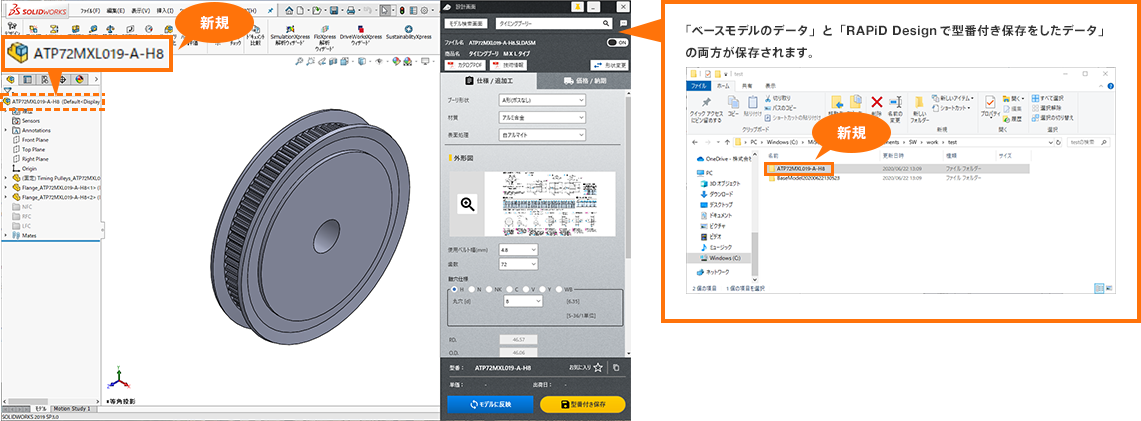Click the search magnifier in RAPiD Design panel
The height and width of the screenshot is (421, 1141).
tap(605, 23)
